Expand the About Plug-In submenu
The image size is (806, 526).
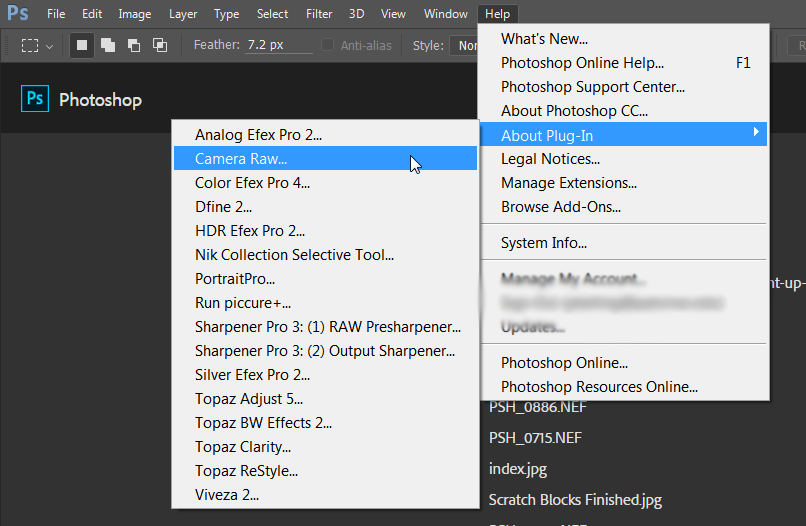(x=622, y=135)
